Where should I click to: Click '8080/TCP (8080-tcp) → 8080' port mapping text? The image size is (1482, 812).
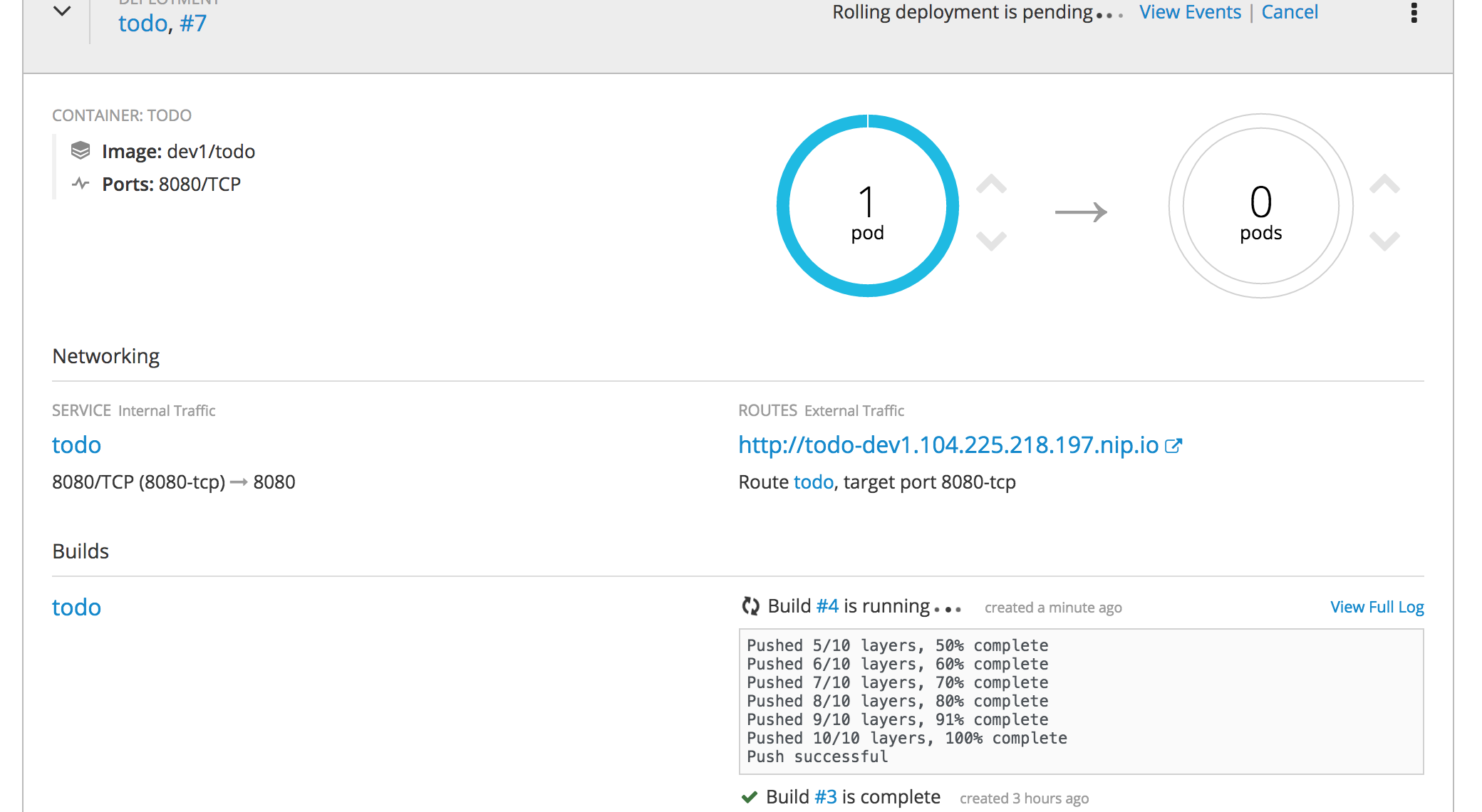click(x=173, y=482)
